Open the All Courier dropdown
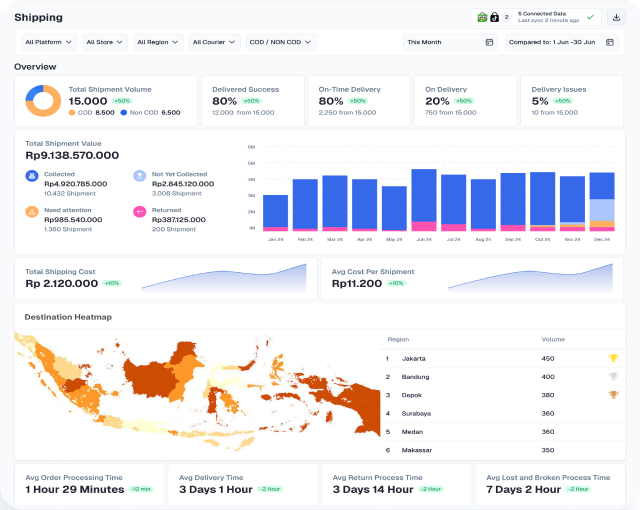Image resolution: width=640 pixels, height=510 pixels. (x=215, y=42)
